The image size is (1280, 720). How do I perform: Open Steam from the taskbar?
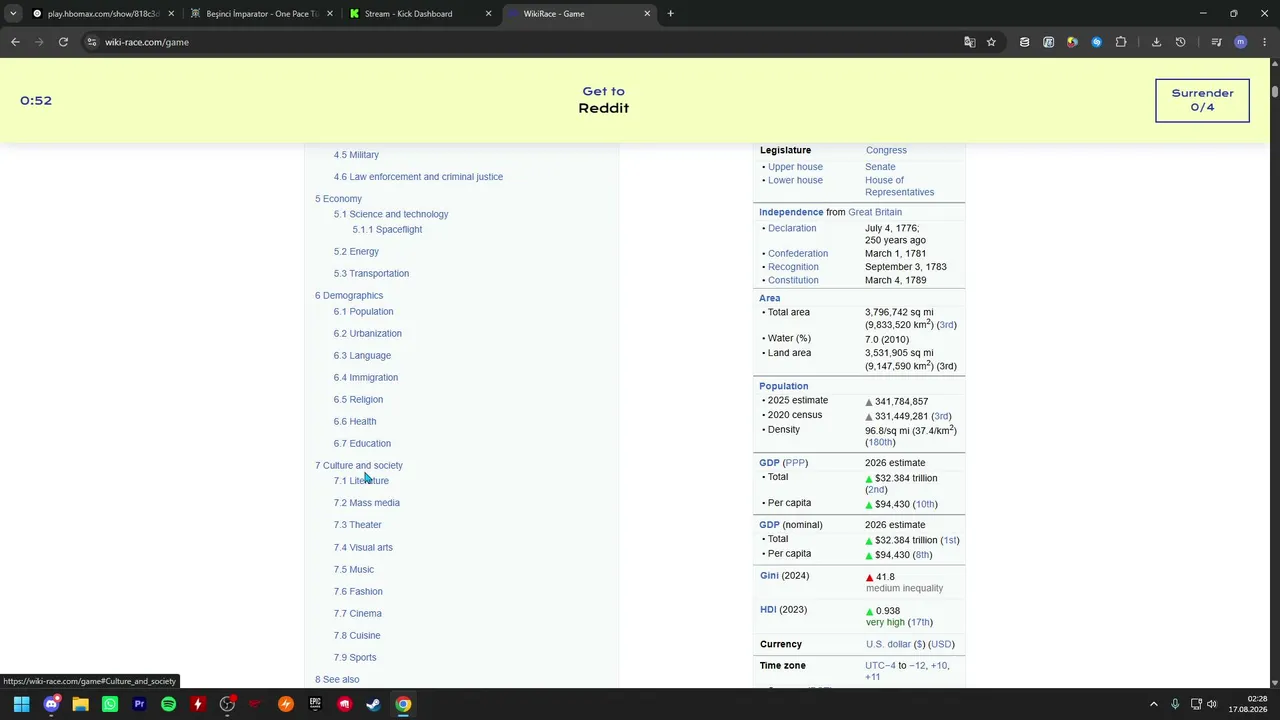point(373,704)
